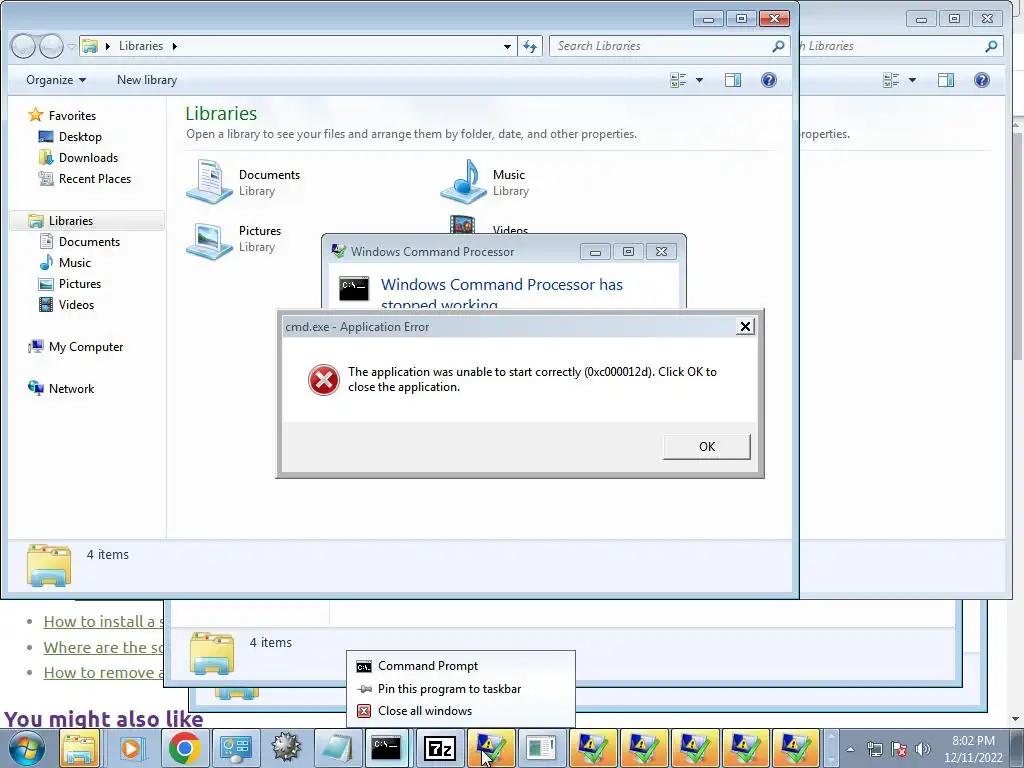Open Action Center flag in the system tray
Screen dimensions: 1024x768
click(x=899, y=749)
